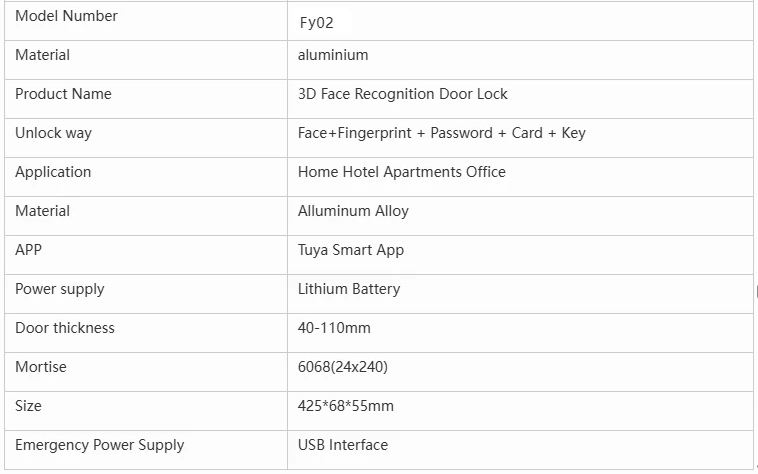Select the USB Interface value cell
Viewport: 758px width, 474px height.
click(342, 445)
